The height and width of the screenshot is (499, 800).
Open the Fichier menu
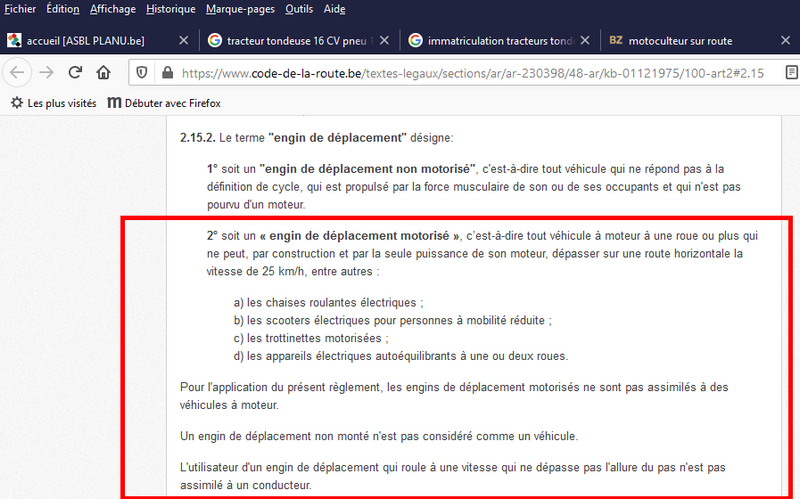point(20,9)
